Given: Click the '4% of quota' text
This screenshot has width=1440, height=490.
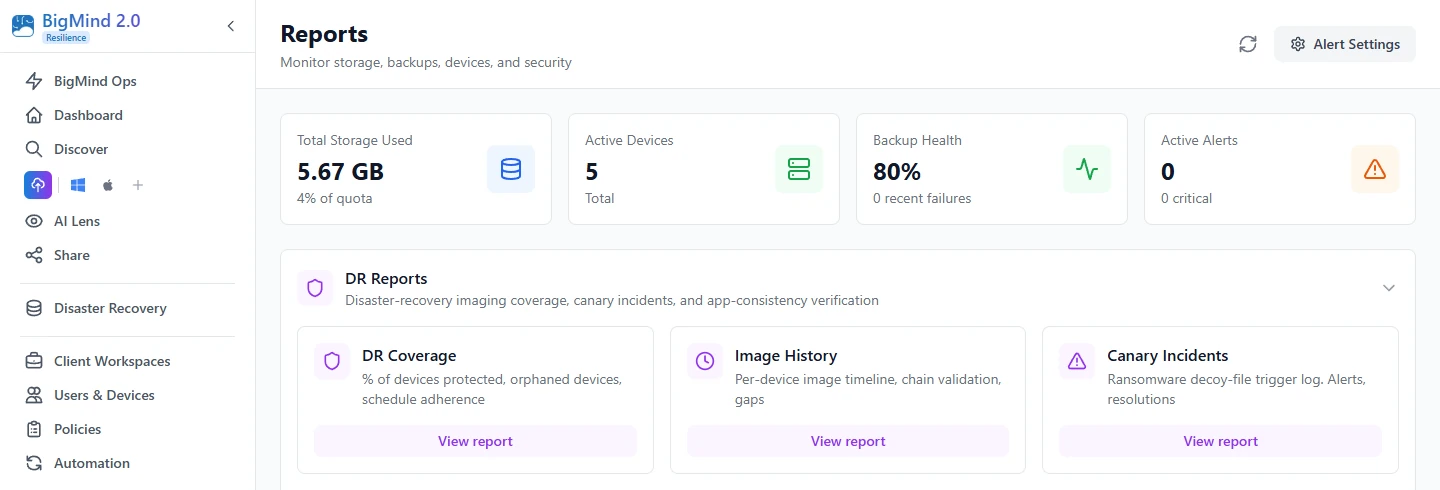Looking at the screenshot, I should tap(335, 198).
